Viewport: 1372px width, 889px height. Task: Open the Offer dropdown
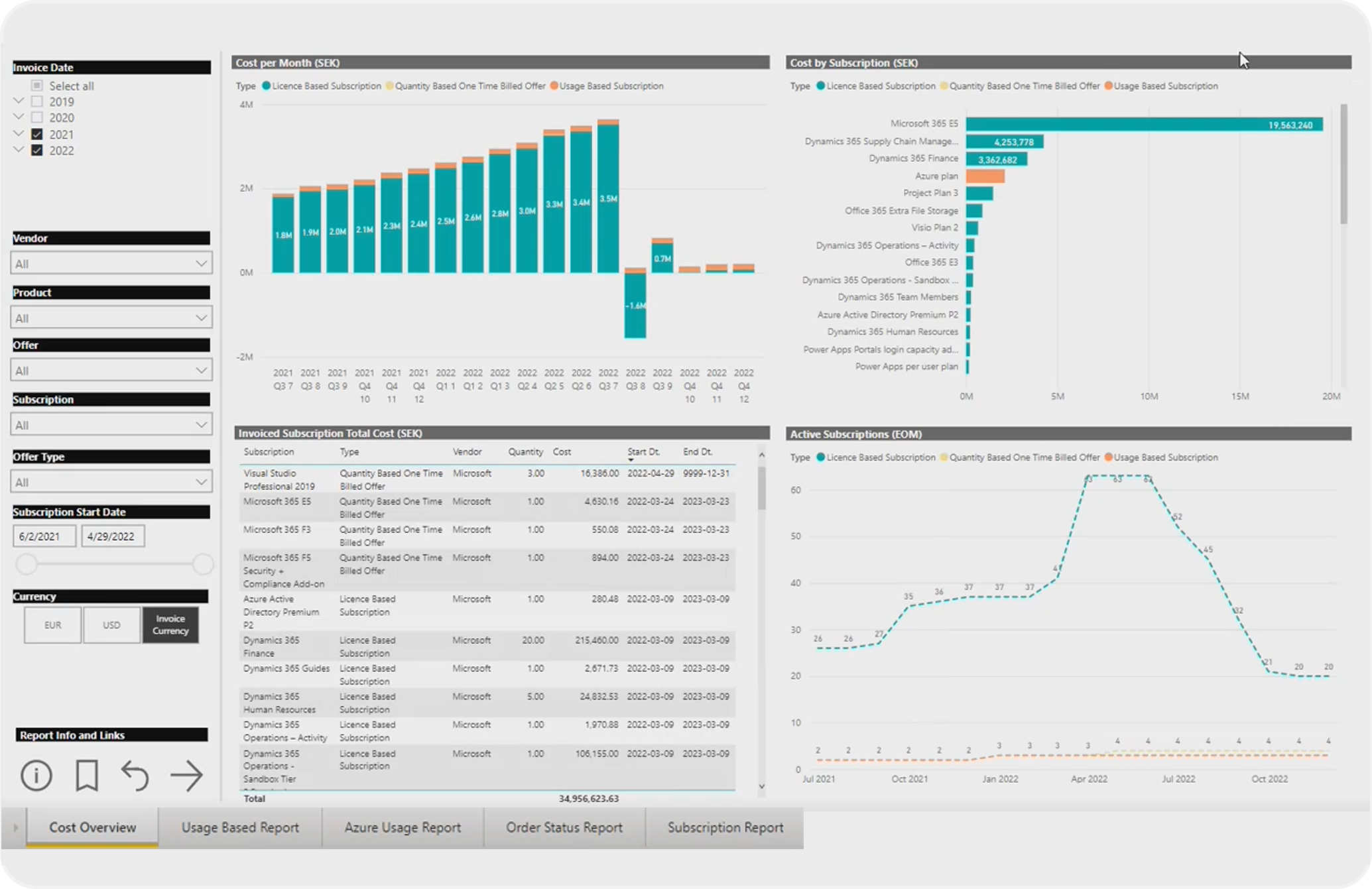click(111, 370)
